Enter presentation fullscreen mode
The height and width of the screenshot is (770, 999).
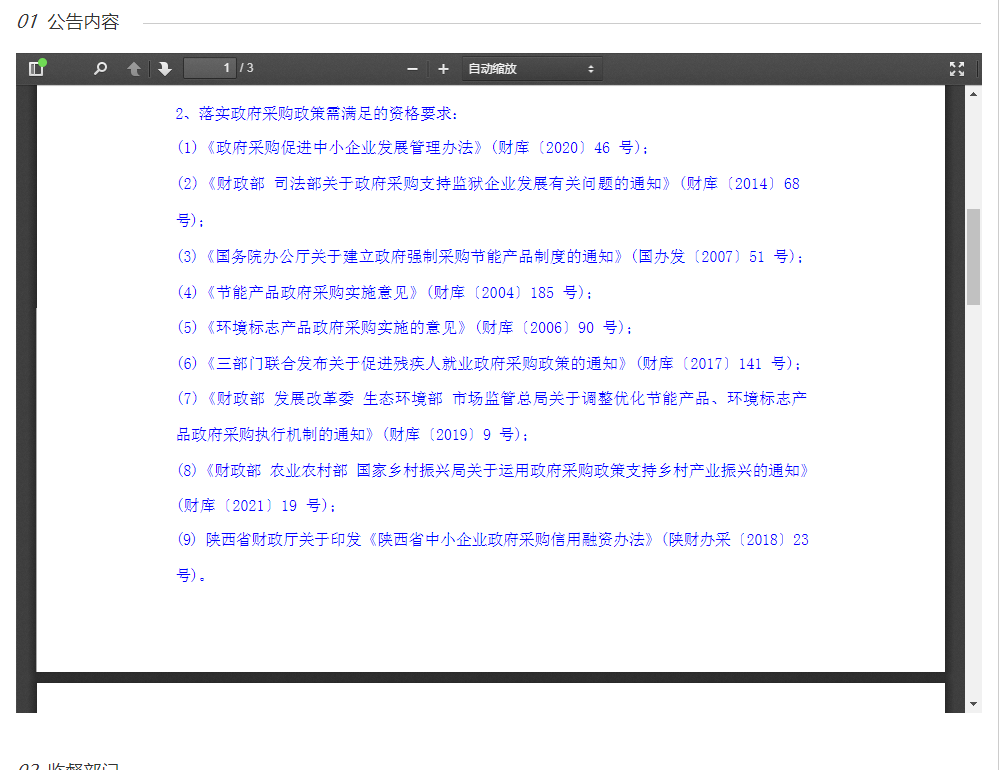[957, 69]
